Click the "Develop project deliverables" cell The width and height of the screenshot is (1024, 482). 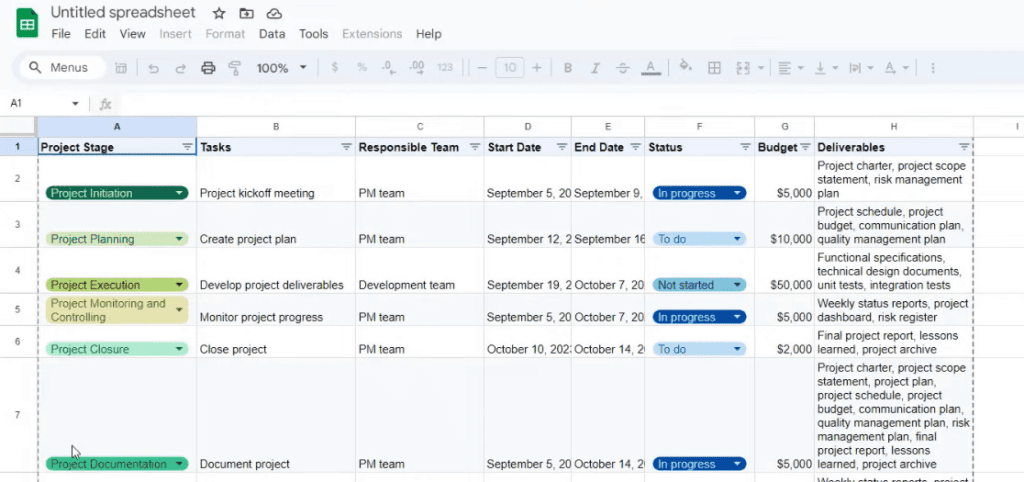[x=276, y=270]
